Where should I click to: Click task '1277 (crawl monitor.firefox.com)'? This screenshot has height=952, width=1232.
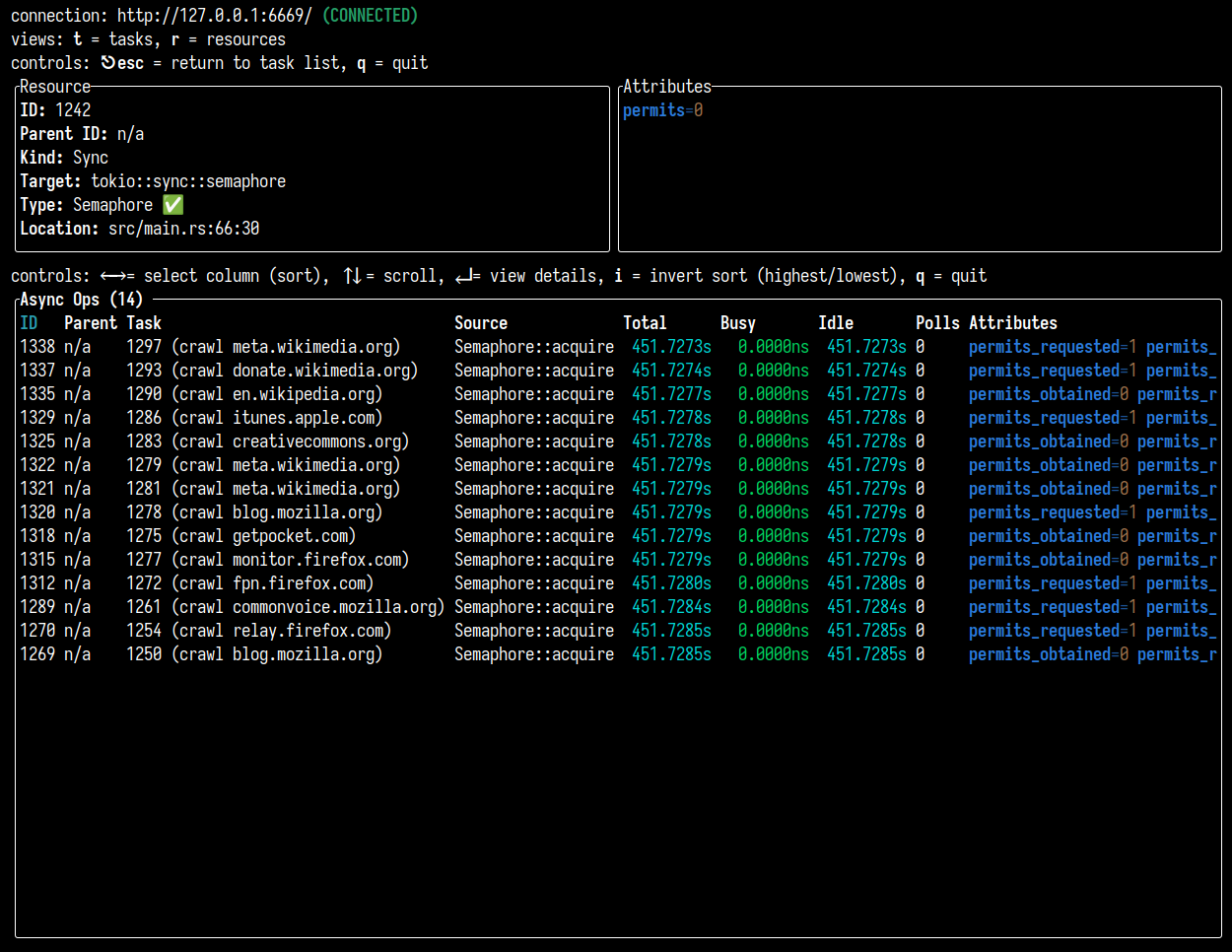click(268, 560)
